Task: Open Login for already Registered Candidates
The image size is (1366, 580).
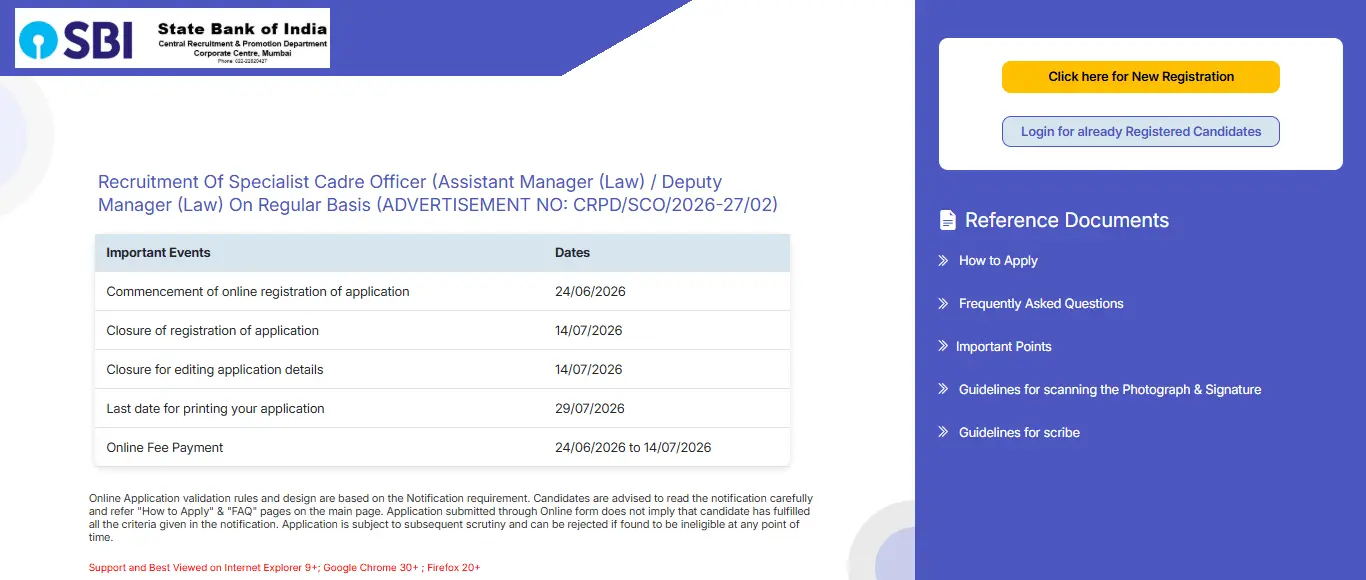Action: click(1141, 132)
